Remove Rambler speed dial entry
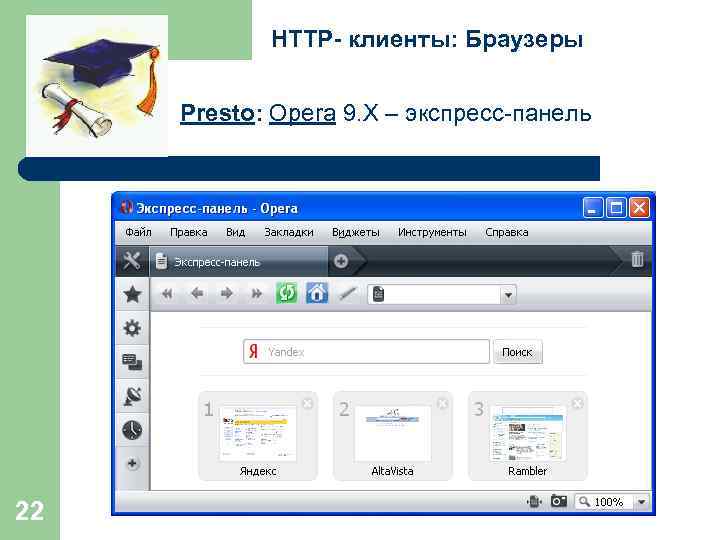The width and height of the screenshot is (720, 540). pos(578,404)
